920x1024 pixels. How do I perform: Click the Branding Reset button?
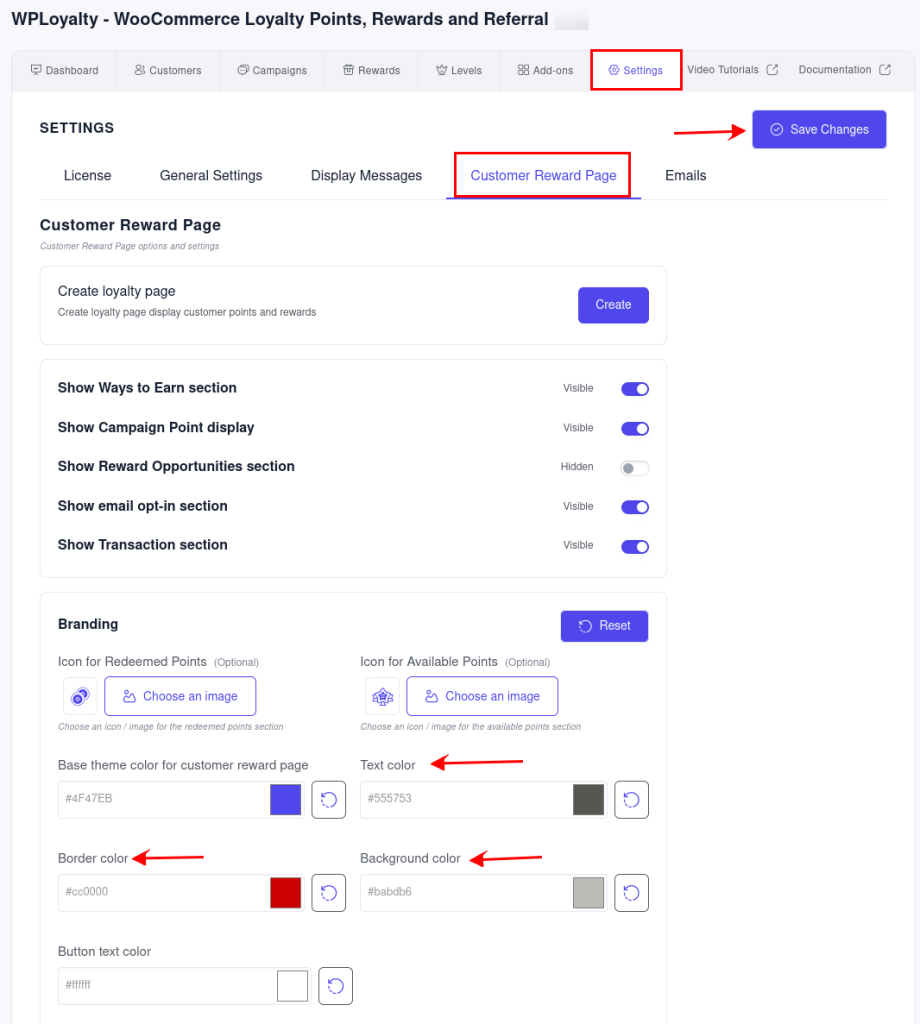605,626
